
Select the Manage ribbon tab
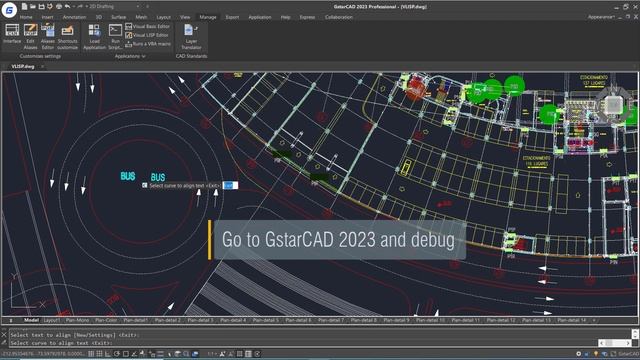208,17
